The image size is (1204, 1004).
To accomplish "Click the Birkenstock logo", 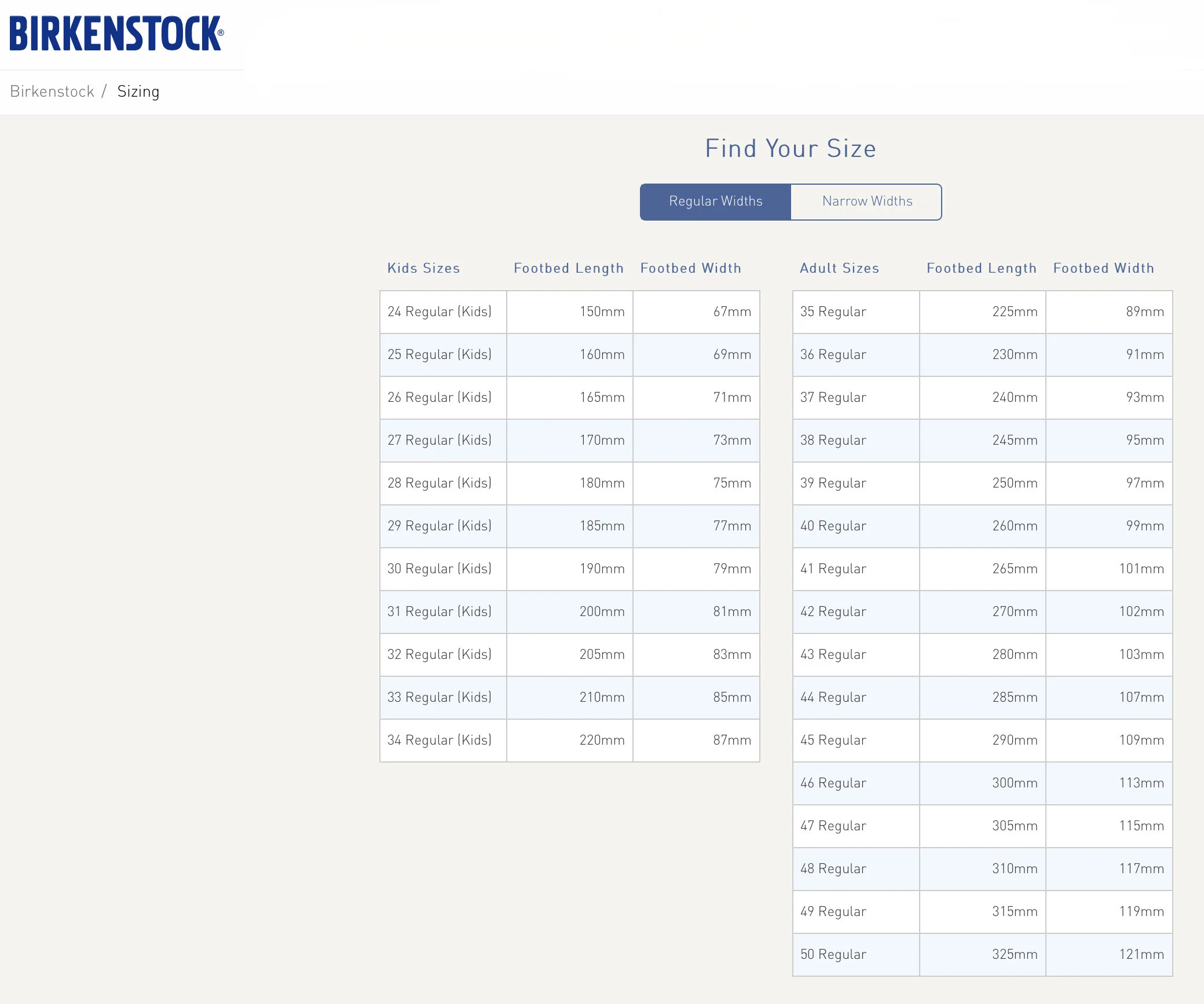I will [116, 34].
